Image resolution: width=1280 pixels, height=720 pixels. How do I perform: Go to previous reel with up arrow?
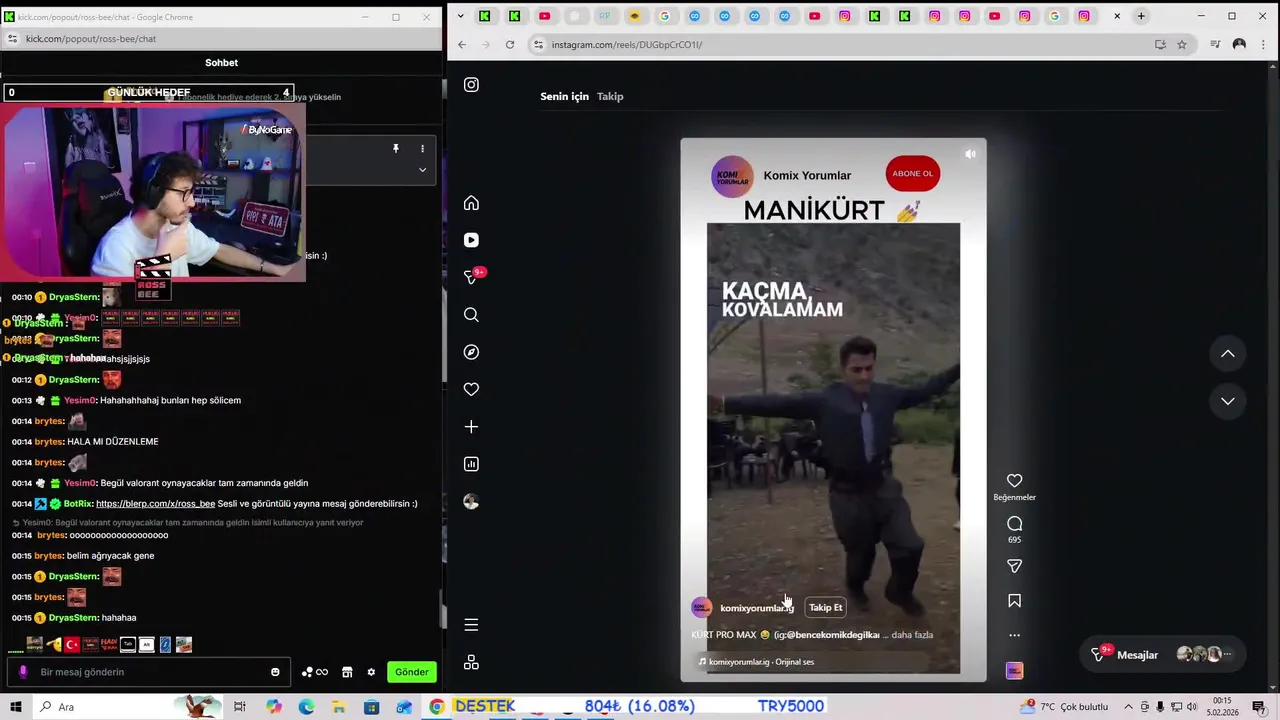pos(1228,353)
